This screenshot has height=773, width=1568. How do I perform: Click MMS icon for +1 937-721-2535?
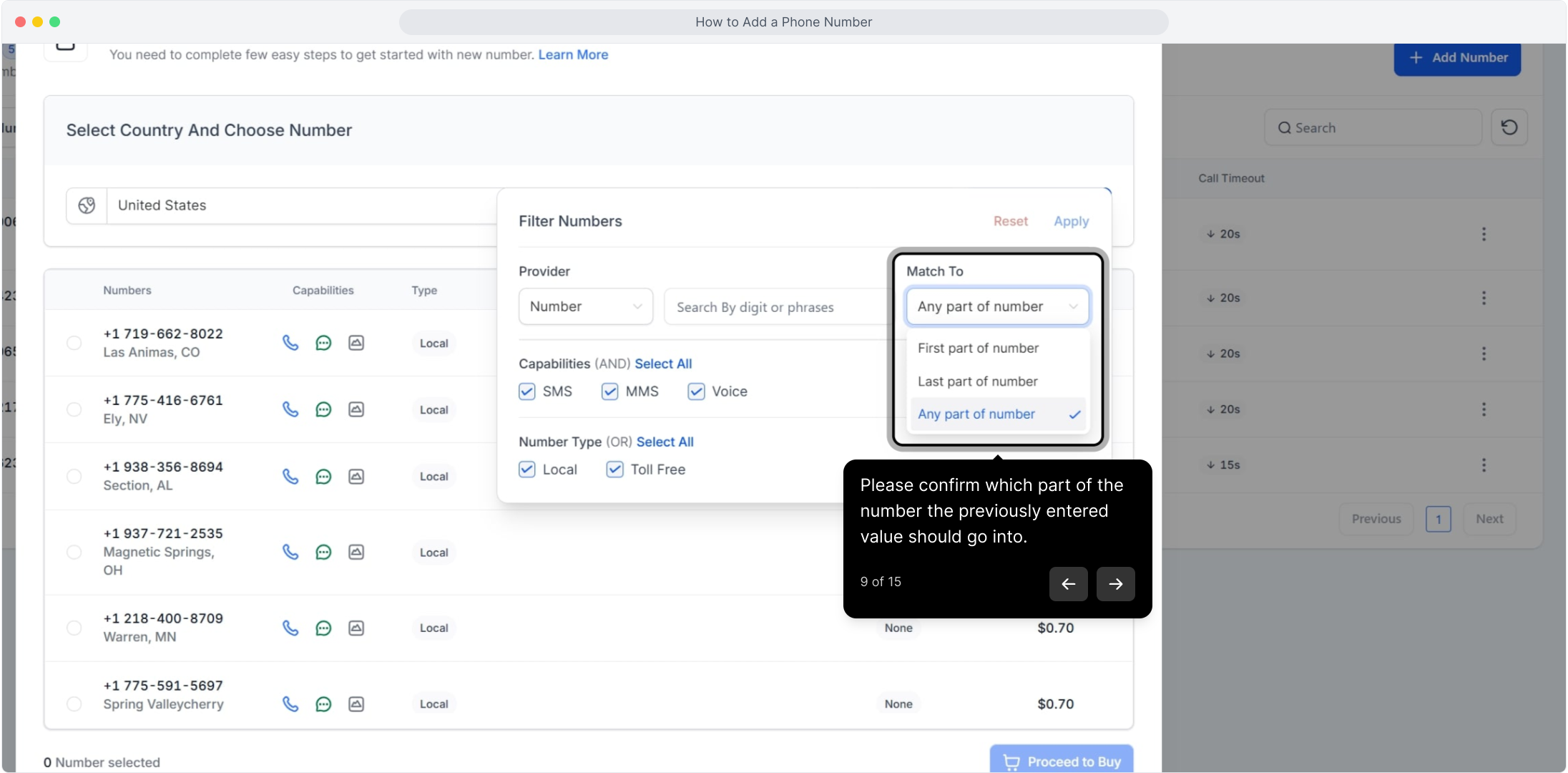point(356,552)
